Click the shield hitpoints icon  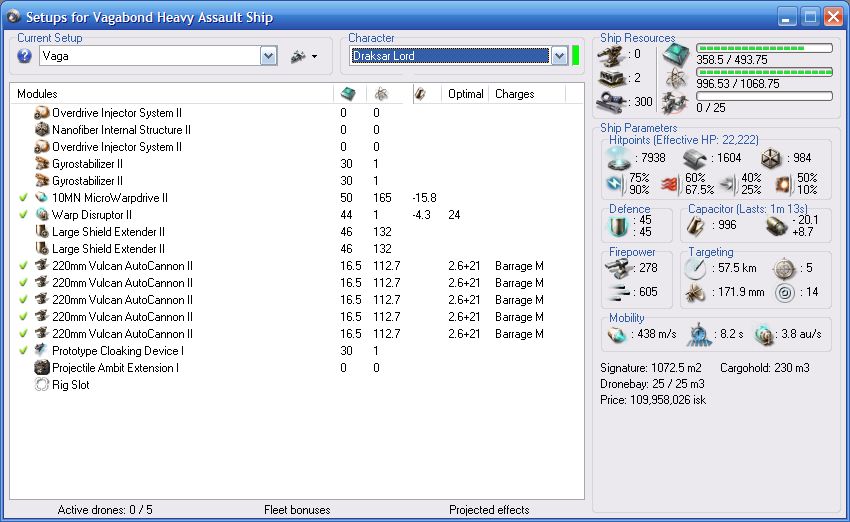pyautogui.click(x=618, y=158)
